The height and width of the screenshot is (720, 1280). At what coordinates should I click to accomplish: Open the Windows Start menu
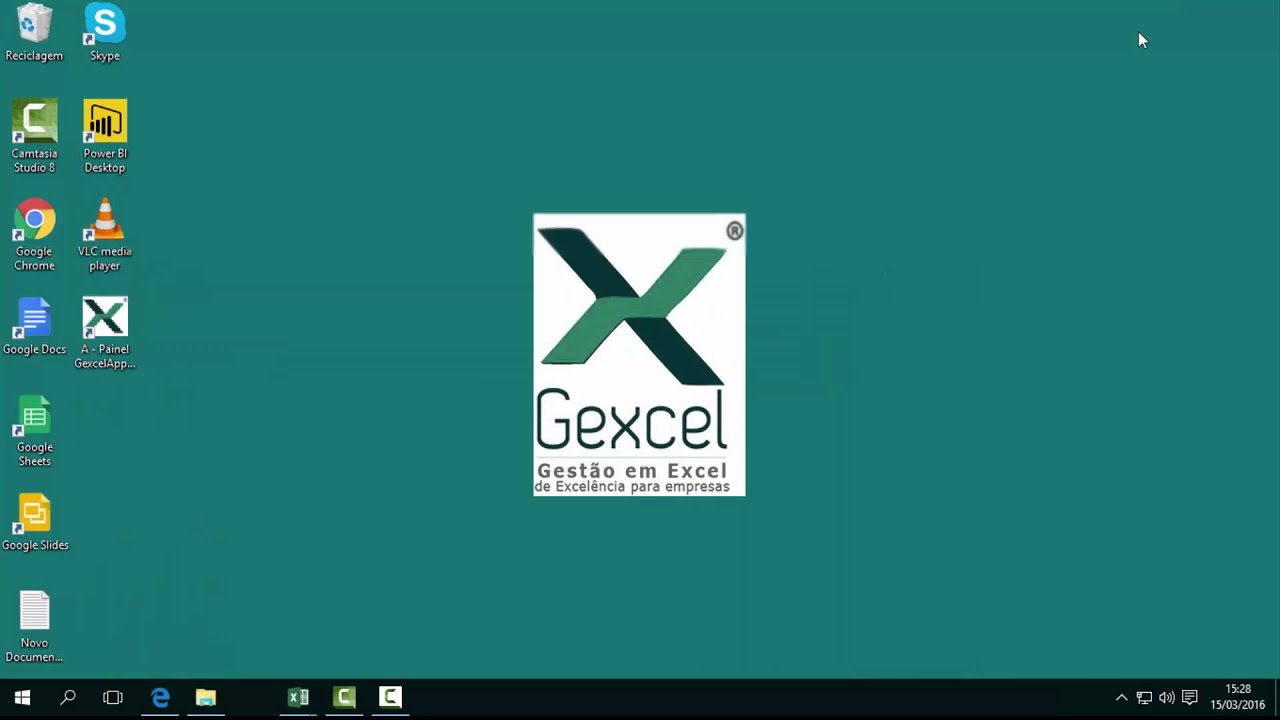[22, 698]
